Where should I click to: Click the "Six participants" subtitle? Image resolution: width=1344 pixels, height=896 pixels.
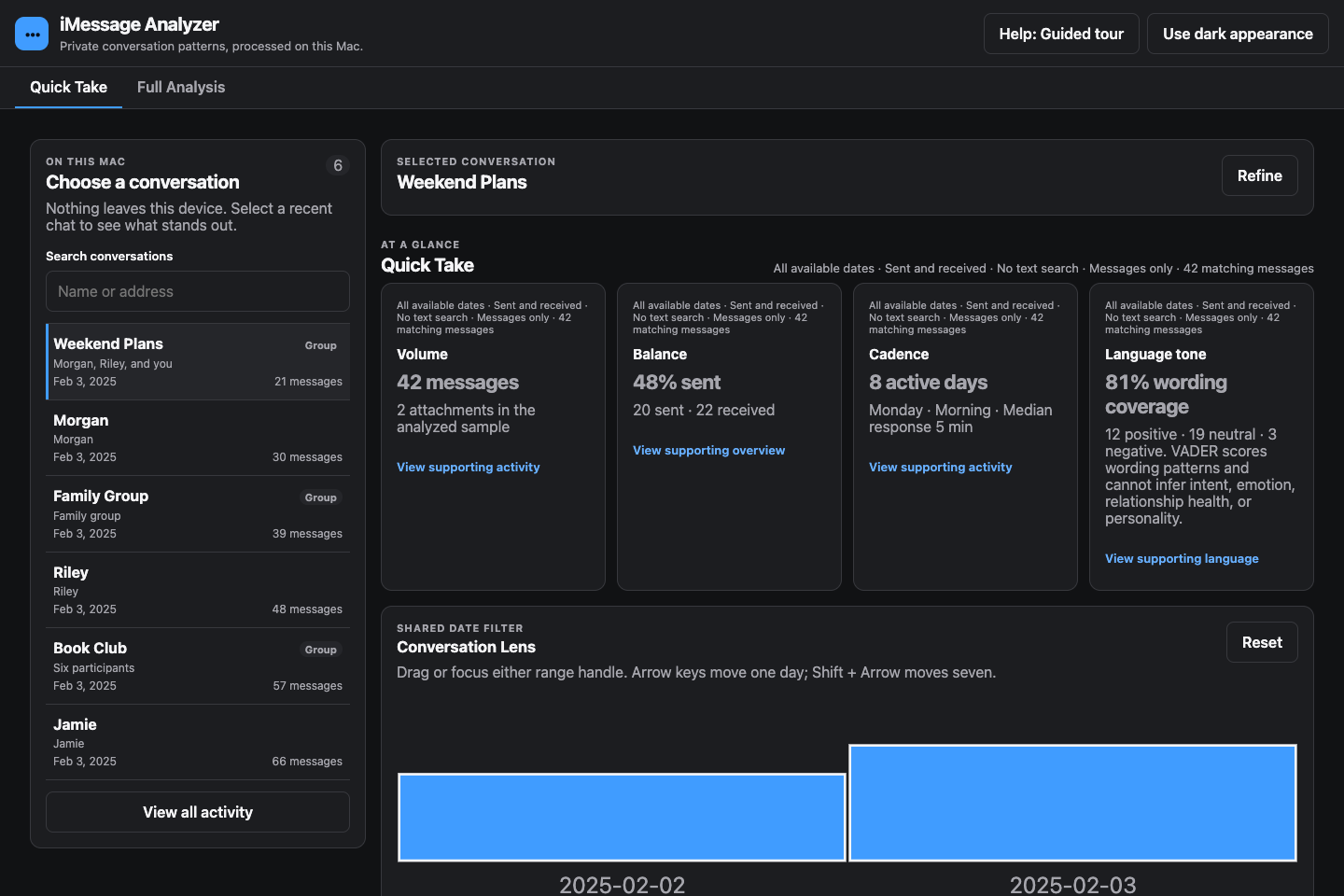point(93,668)
